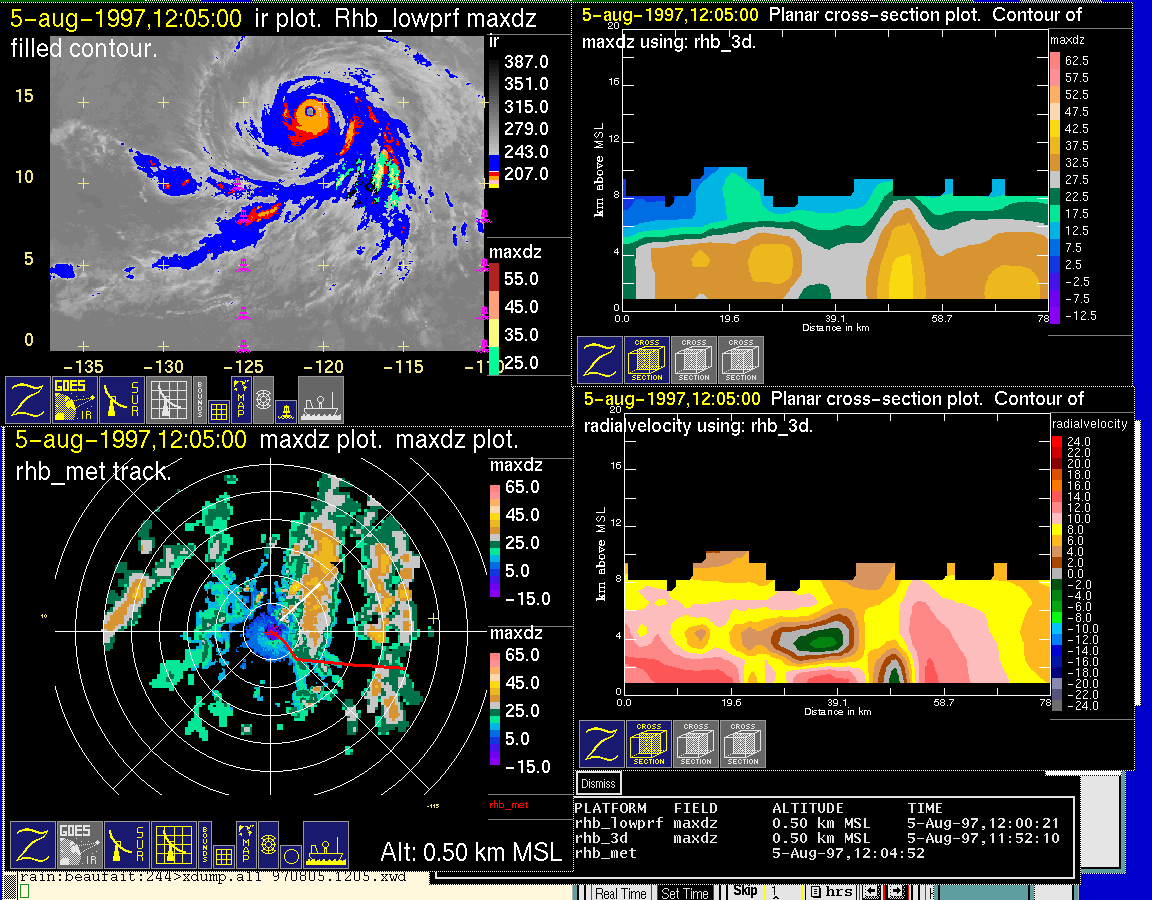Viewport: 1152px width, 900px height.
Task: Click the ship icon in the maxdz plot toolbar
Action: [326, 845]
